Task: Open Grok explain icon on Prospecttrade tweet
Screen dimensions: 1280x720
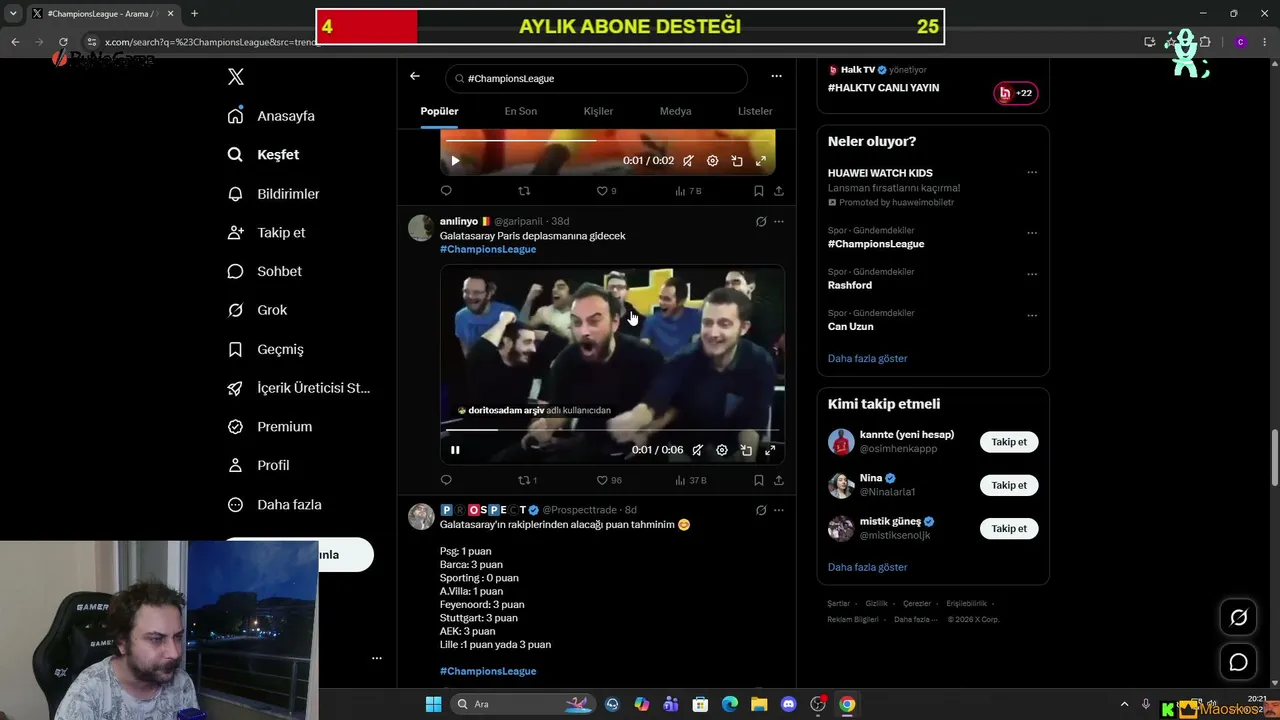Action: point(761,510)
